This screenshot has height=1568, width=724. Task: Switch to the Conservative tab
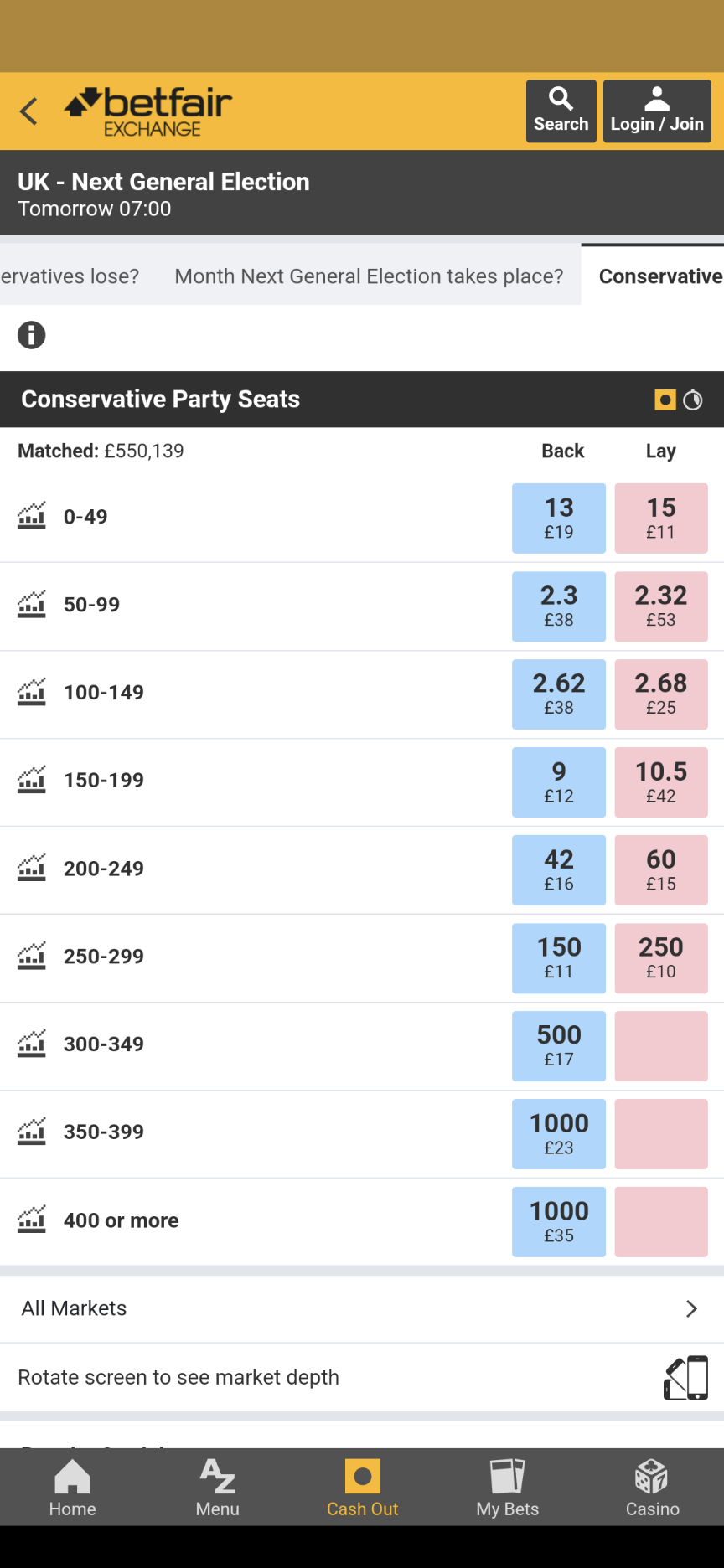[x=660, y=276]
